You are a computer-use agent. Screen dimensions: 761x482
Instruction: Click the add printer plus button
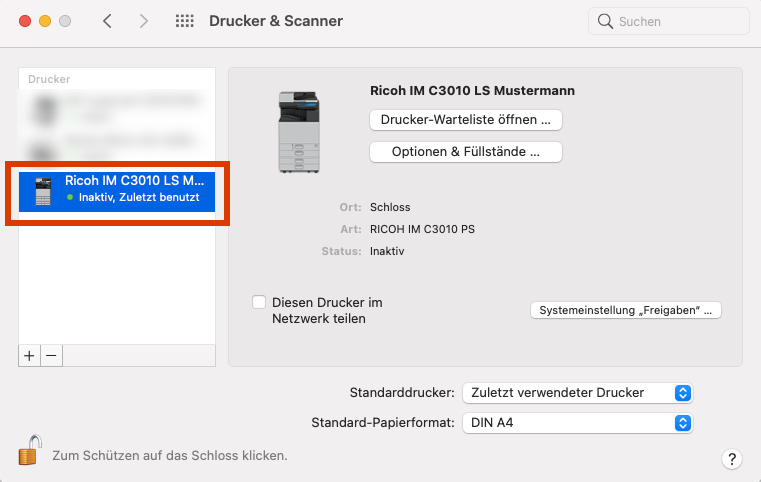[x=29, y=356]
